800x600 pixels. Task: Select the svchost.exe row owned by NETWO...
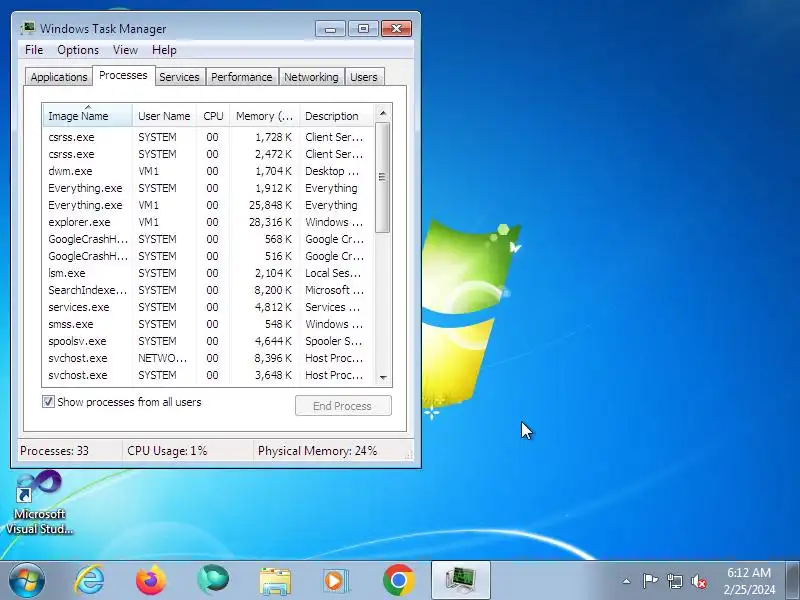tap(208, 358)
